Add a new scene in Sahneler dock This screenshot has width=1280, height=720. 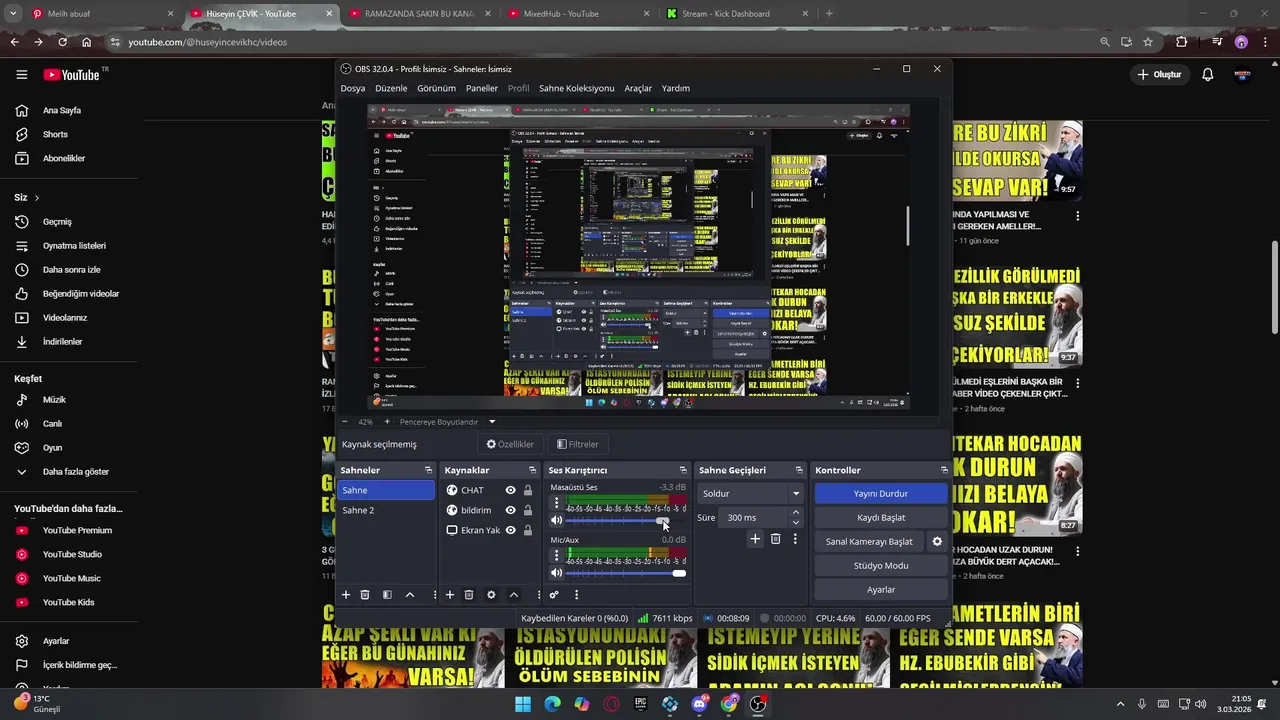346,595
